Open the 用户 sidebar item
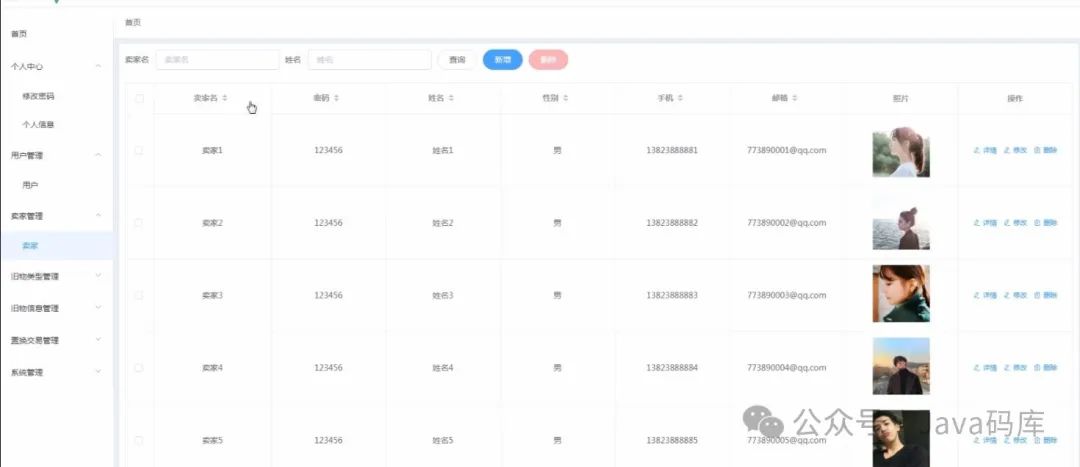Image resolution: width=1080 pixels, height=467 pixels. [x=56, y=185]
